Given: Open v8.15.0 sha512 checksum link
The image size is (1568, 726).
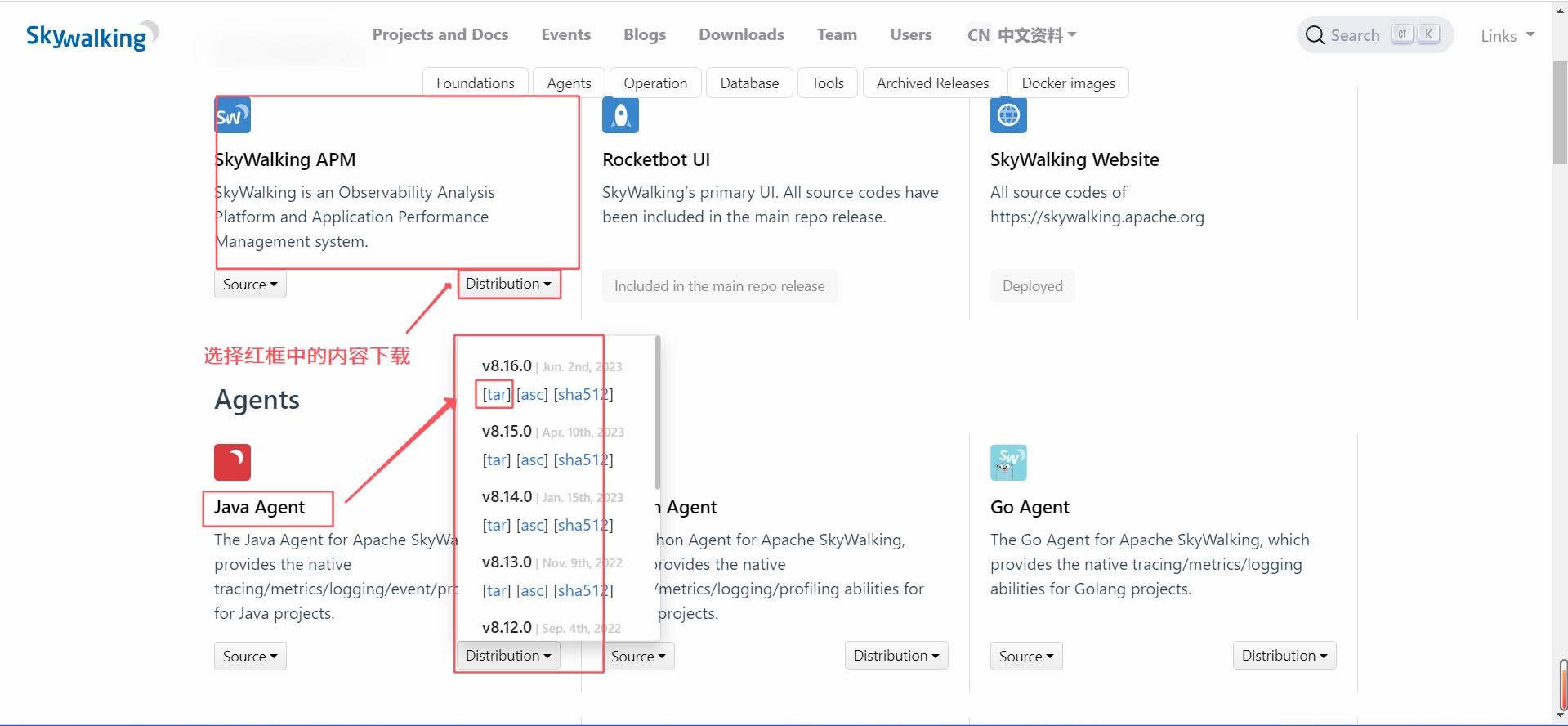Looking at the screenshot, I should [x=583, y=459].
